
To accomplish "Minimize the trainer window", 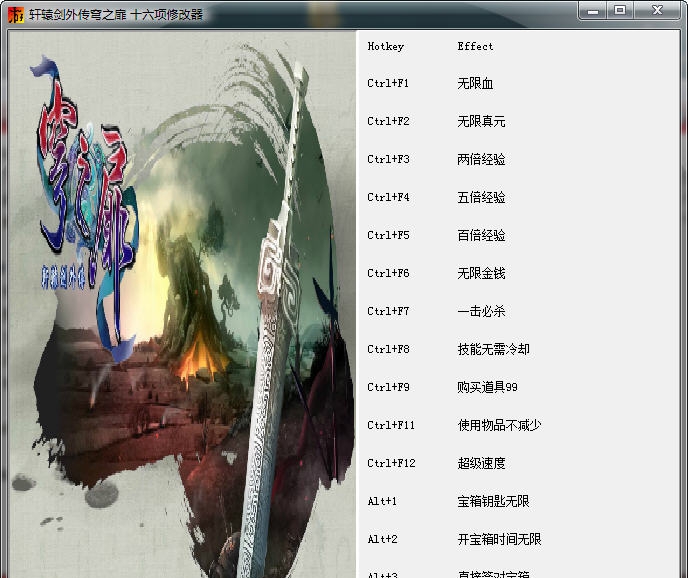I will (x=593, y=11).
